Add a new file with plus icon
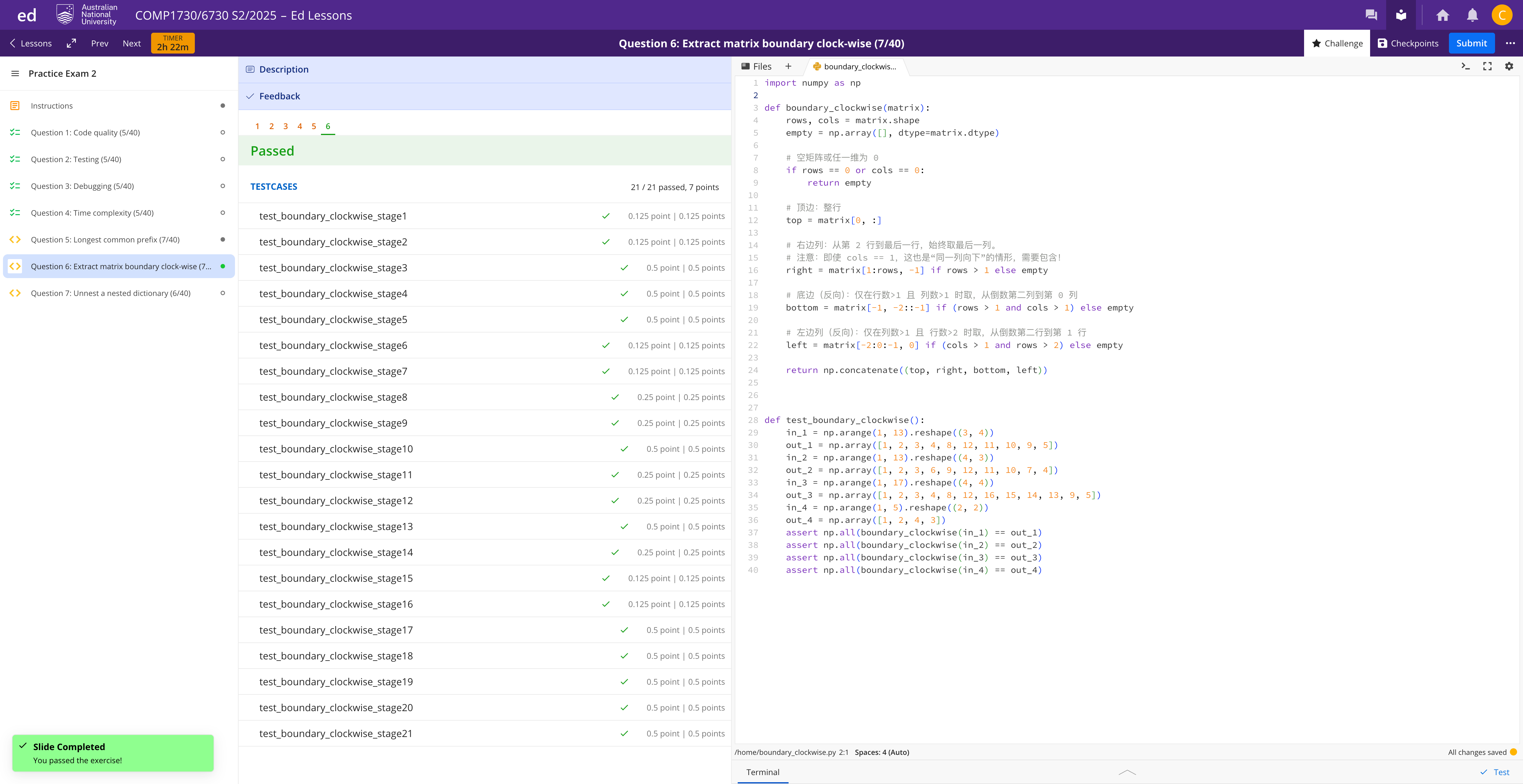 [788, 66]
